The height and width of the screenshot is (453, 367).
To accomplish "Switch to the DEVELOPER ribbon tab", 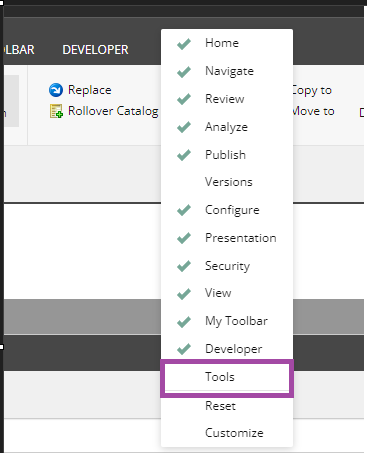I will click(x=95, y=50).
